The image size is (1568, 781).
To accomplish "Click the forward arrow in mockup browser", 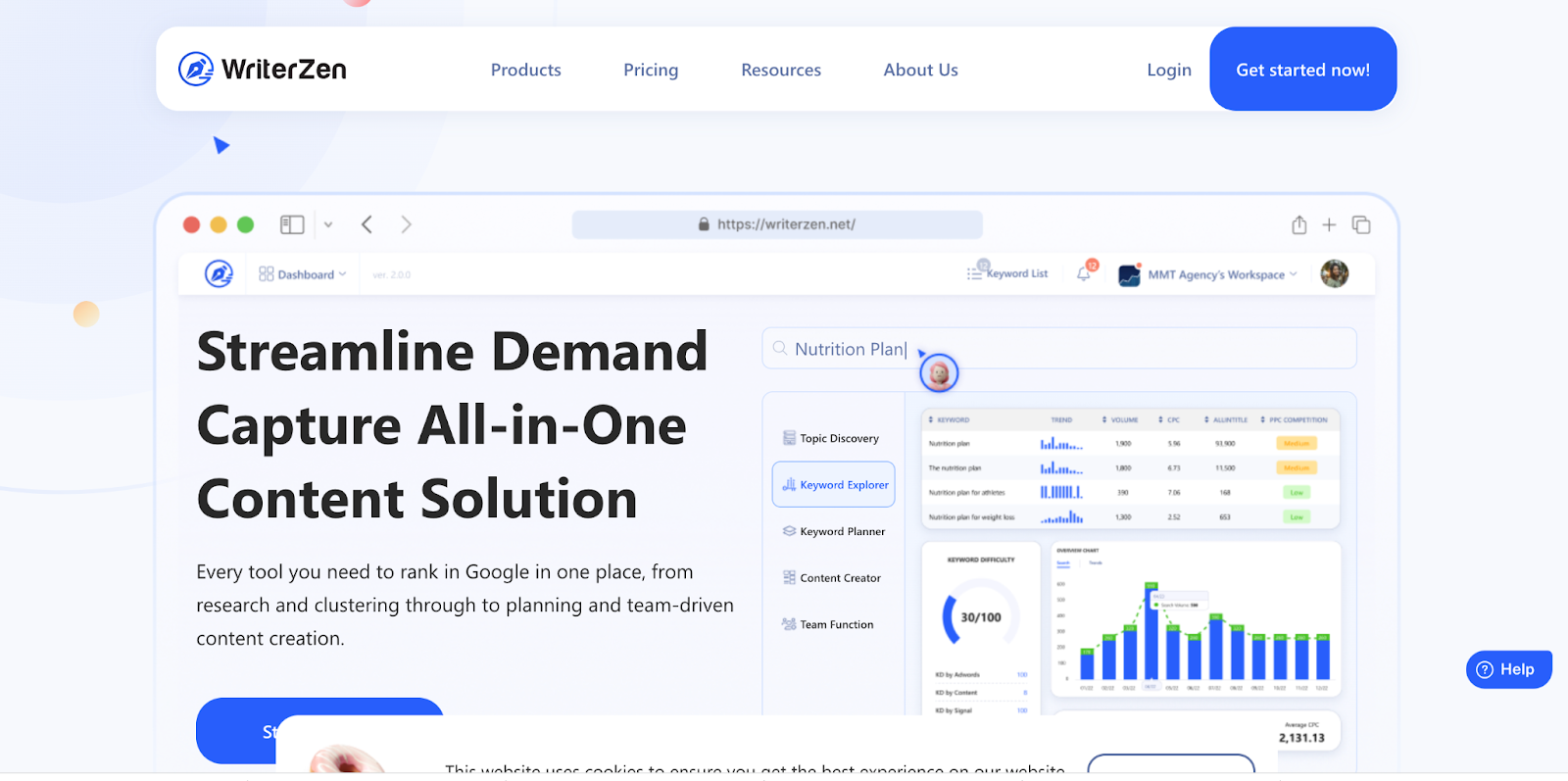I will point(406,224).
